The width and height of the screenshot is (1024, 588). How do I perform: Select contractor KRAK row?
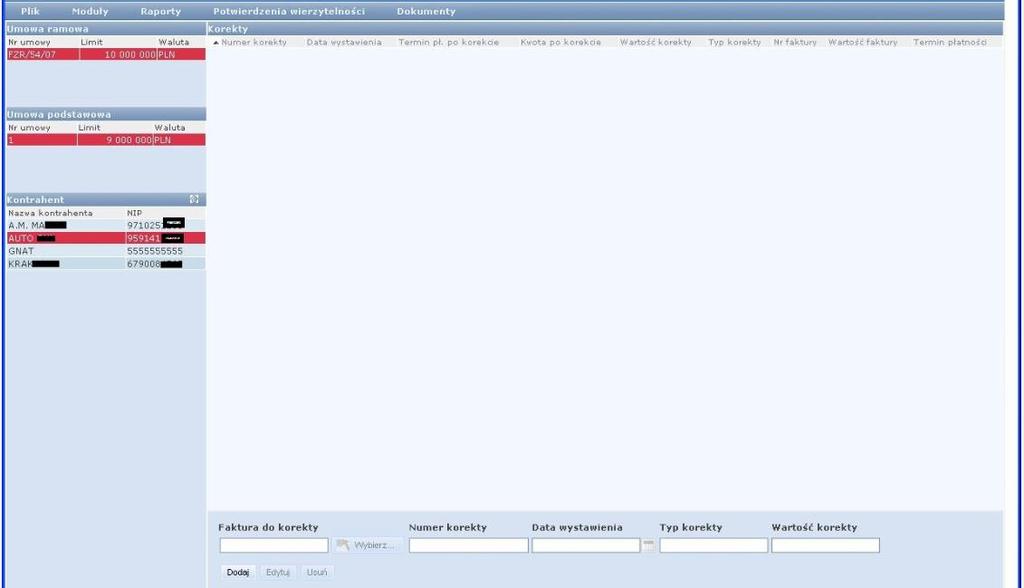tap(106, 264)
